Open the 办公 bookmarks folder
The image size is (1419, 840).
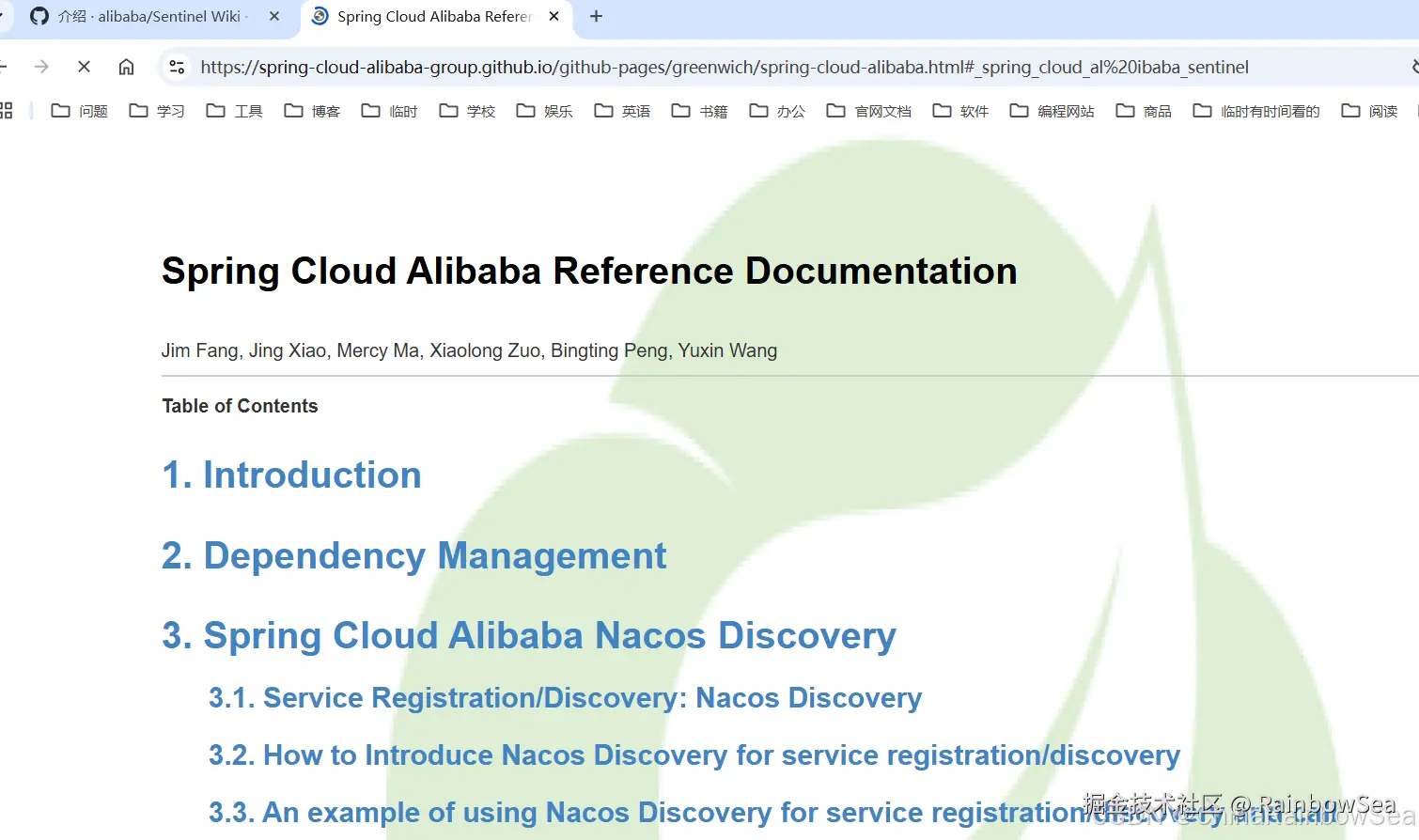point(777,111)
